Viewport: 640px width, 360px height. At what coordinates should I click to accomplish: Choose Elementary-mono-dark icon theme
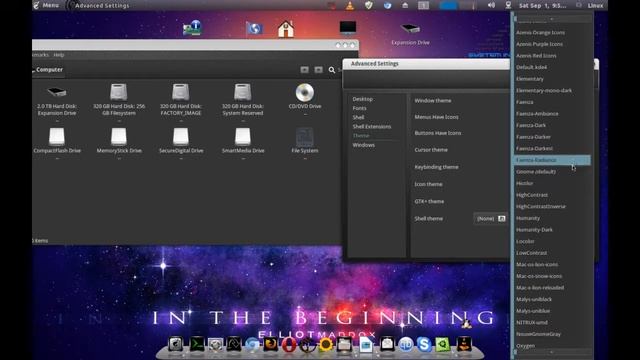click(544, 90)
